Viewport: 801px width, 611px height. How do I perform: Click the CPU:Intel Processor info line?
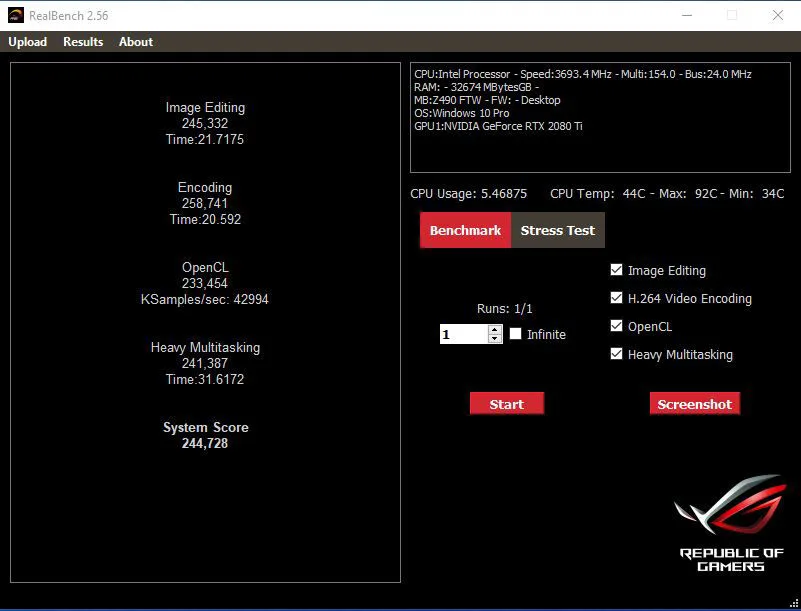click(x=583, y=74)
